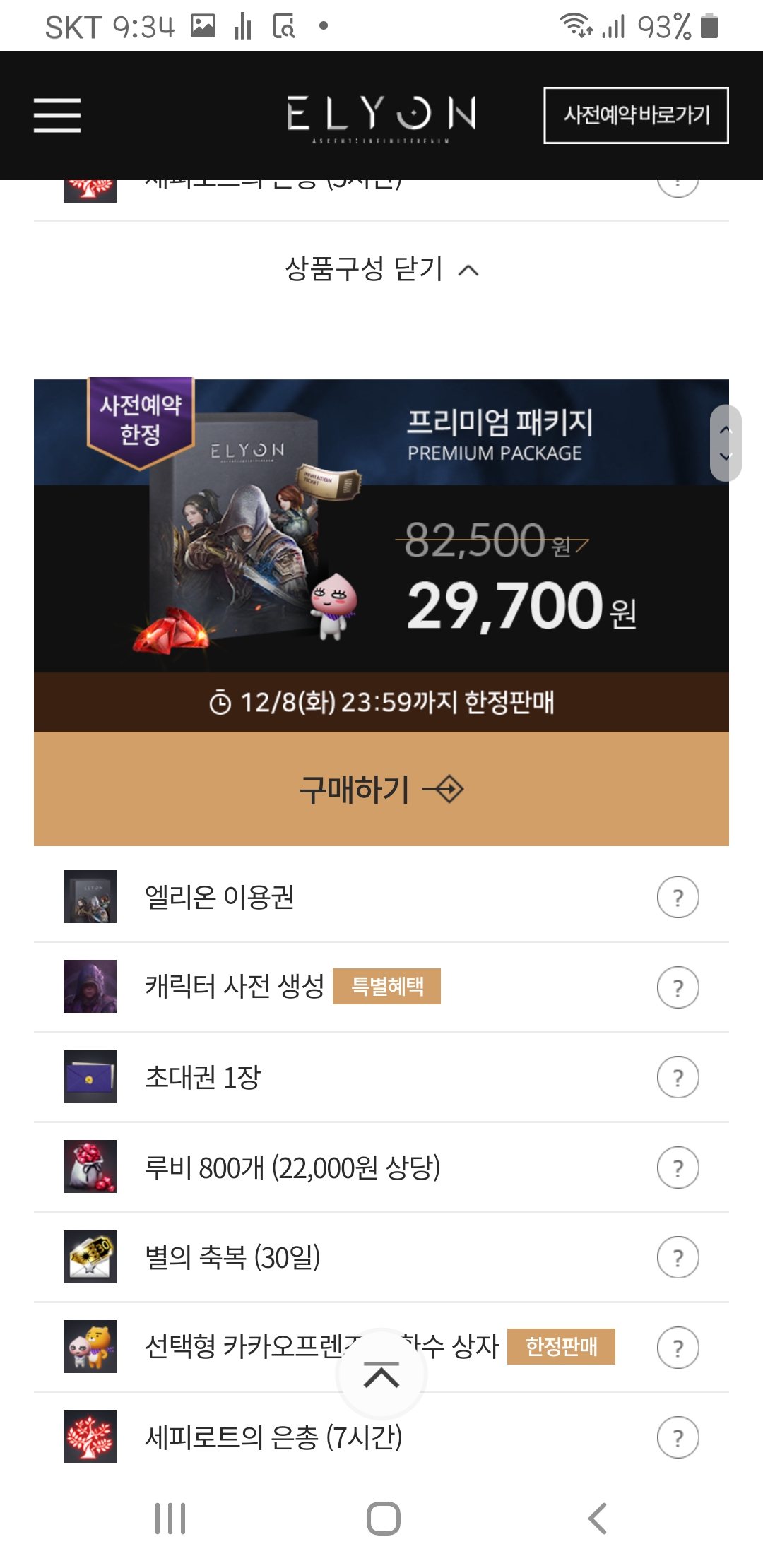The height and width of the screenshot is (1568, 763).
Task: Click the 구매하기 purchase button
Action: click(x=381, y=789)
